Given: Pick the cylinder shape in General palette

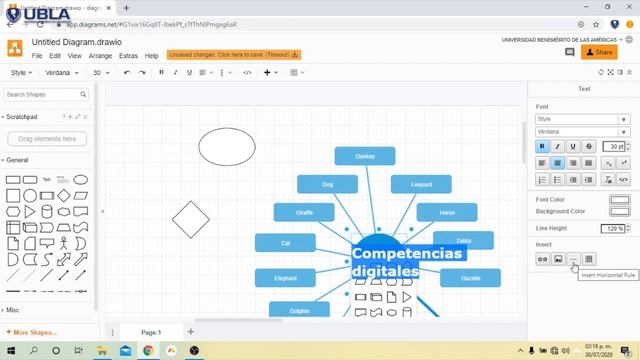Looking at the screenshot, I should point(47,211).
